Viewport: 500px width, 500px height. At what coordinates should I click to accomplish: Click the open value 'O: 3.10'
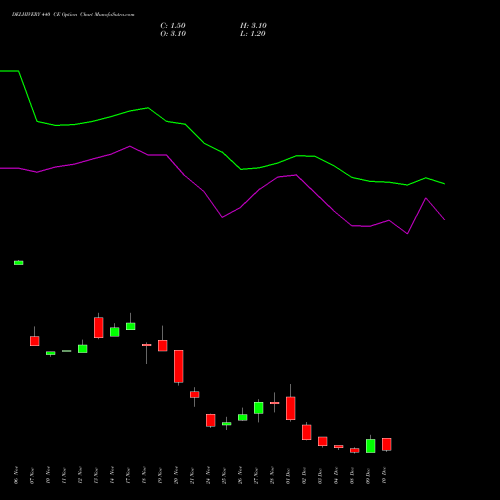(x=173, y=34)
